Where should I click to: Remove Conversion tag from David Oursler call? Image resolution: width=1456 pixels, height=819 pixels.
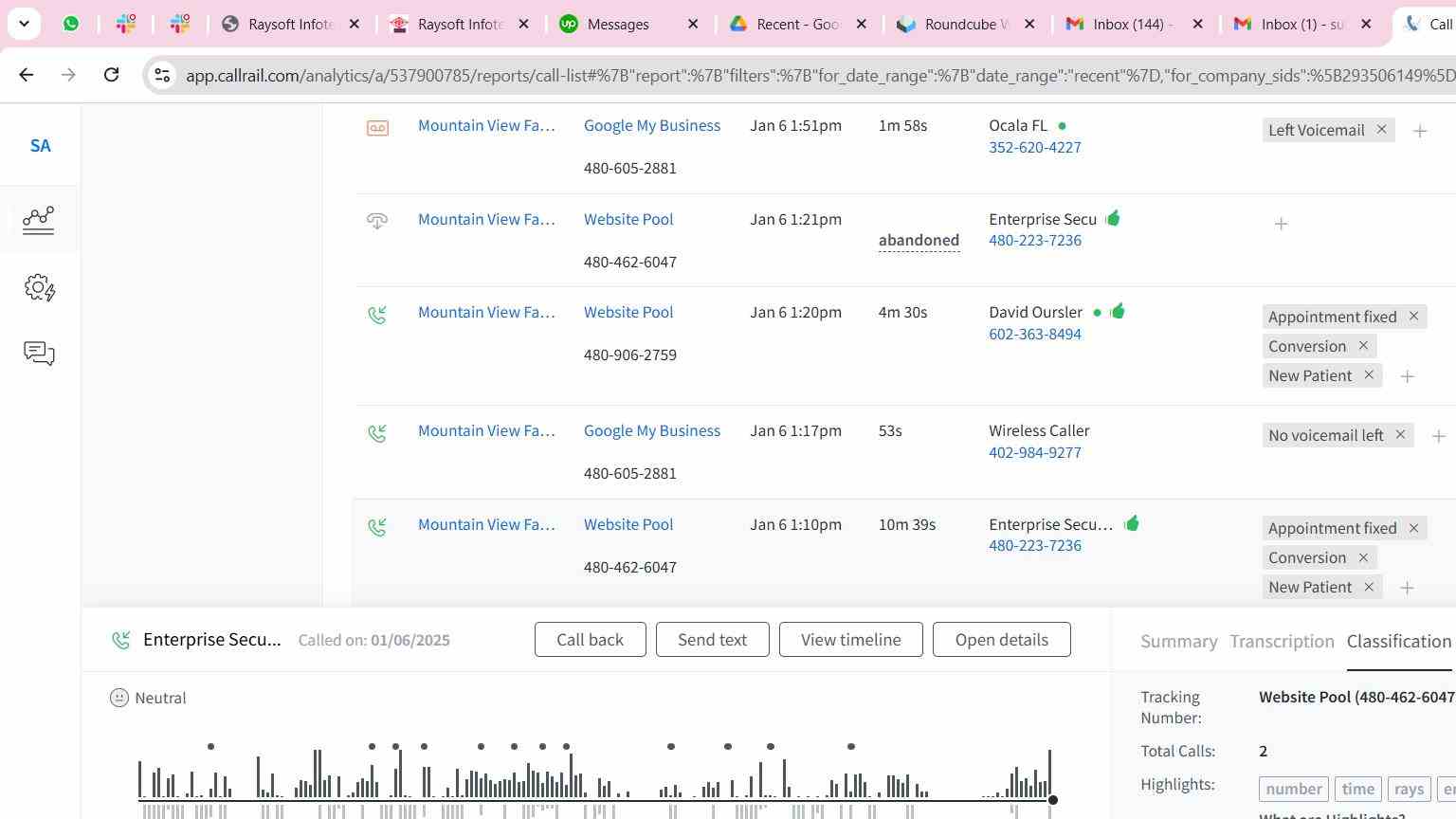(1363, 345)
